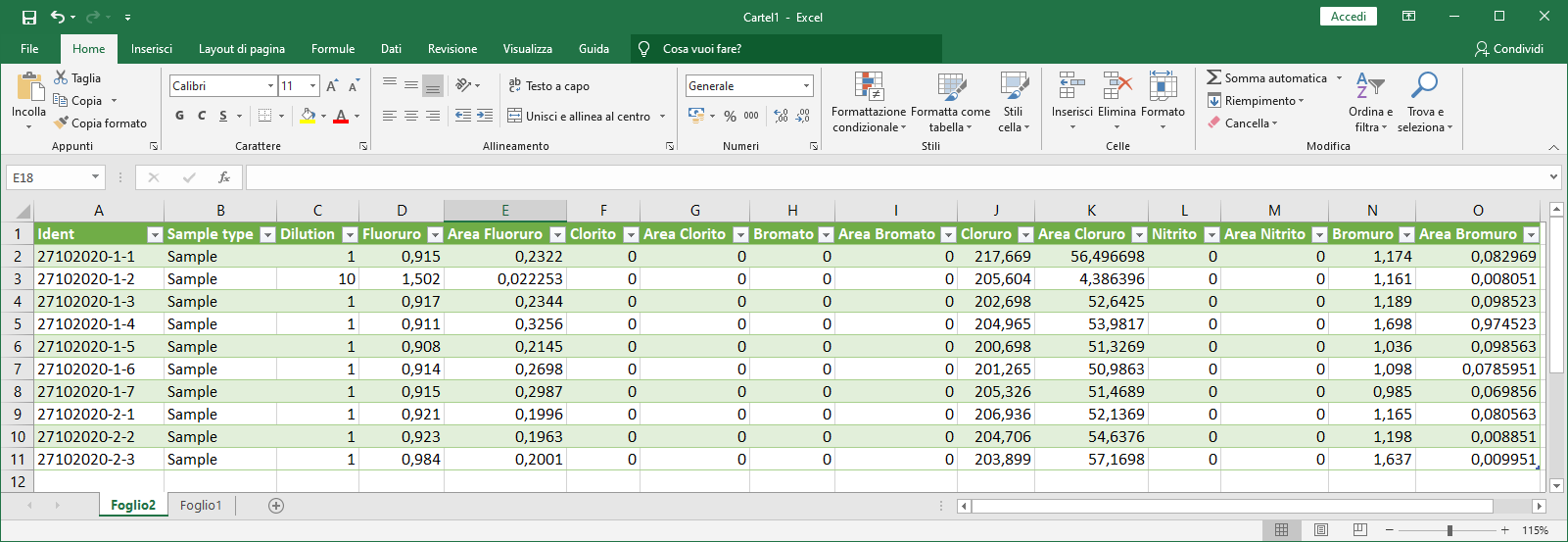Click the decrease indent icon

point(462,116)
